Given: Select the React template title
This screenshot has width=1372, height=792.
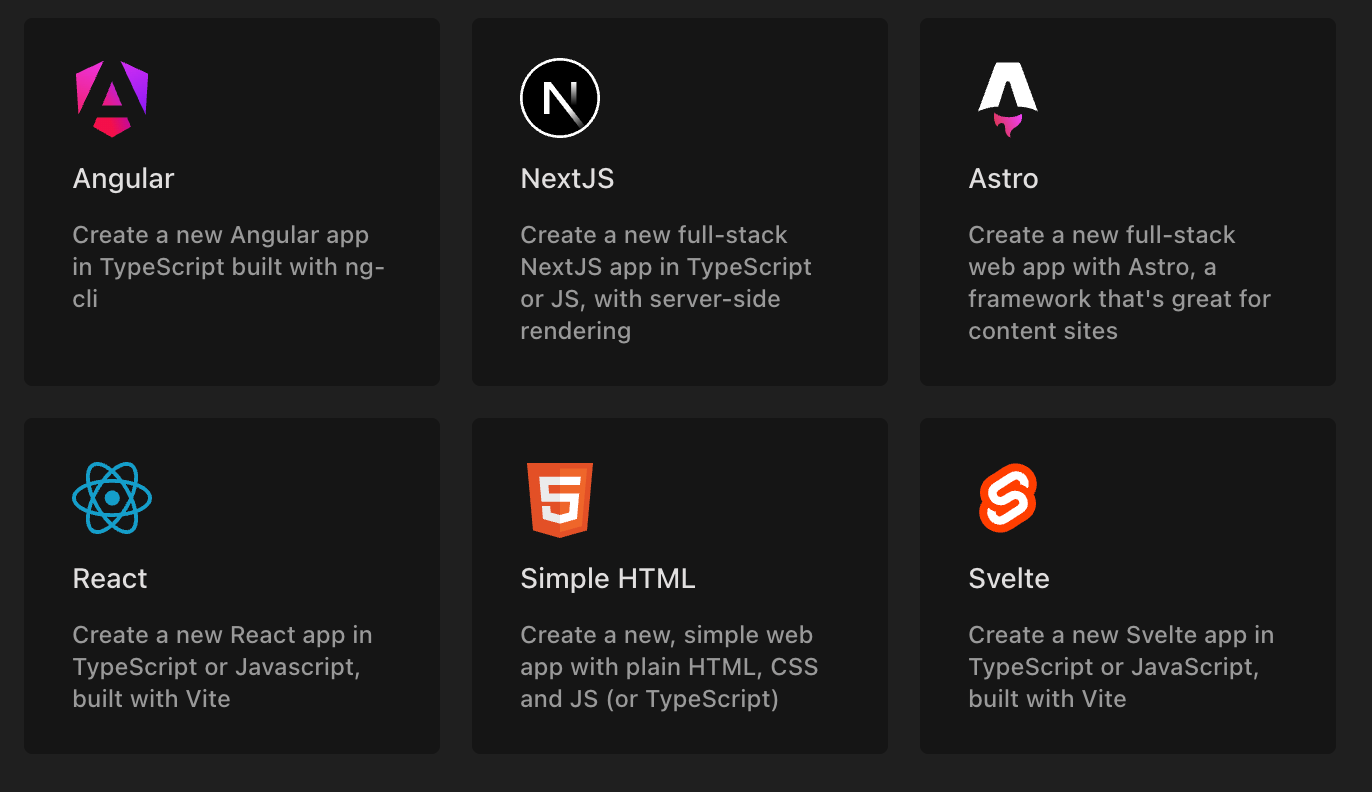Looking at the screenshot, I should (110, 579).
